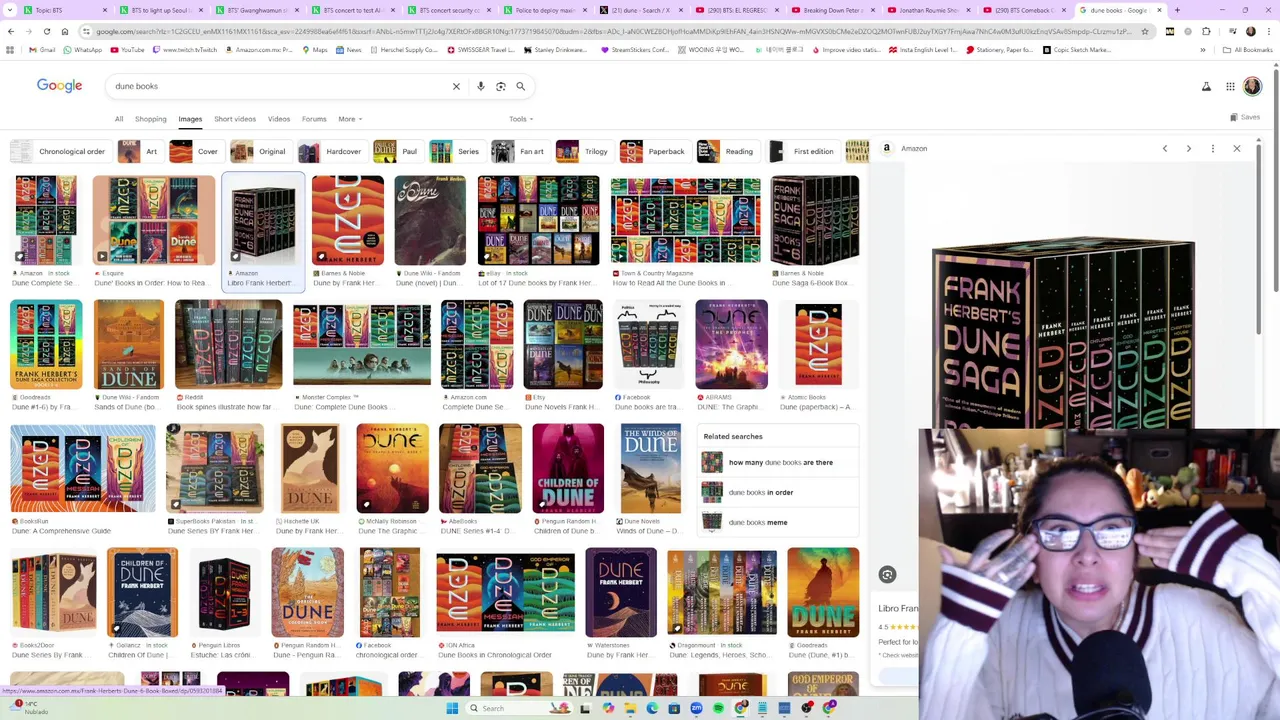The width and height of the screenshot is (1280, 720).
Task: Click the 'how many dune books are there' related search
Action: click(x=780, y=463)
